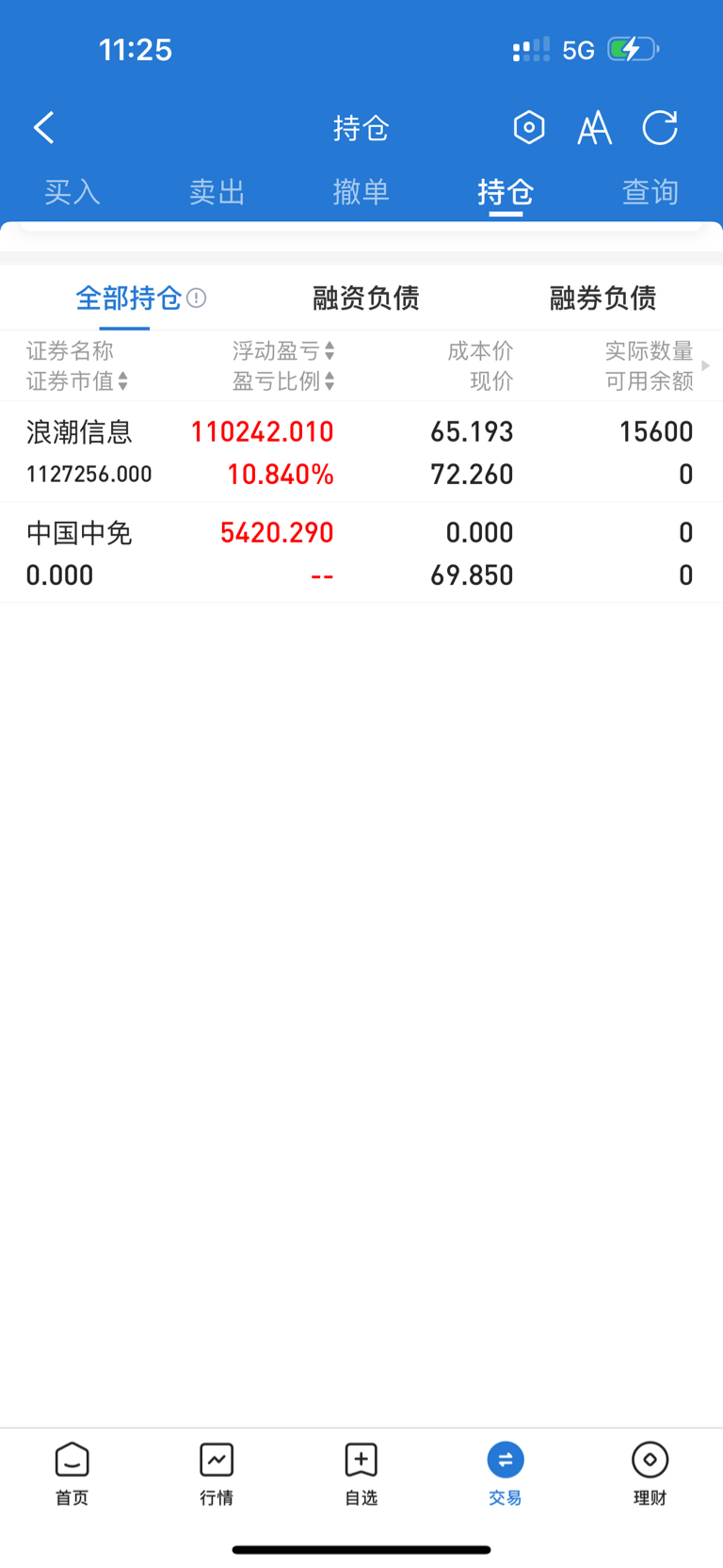723x1568 pixels.
Task: Tap the back arrow icon
Action: click(x=44, y=128)
